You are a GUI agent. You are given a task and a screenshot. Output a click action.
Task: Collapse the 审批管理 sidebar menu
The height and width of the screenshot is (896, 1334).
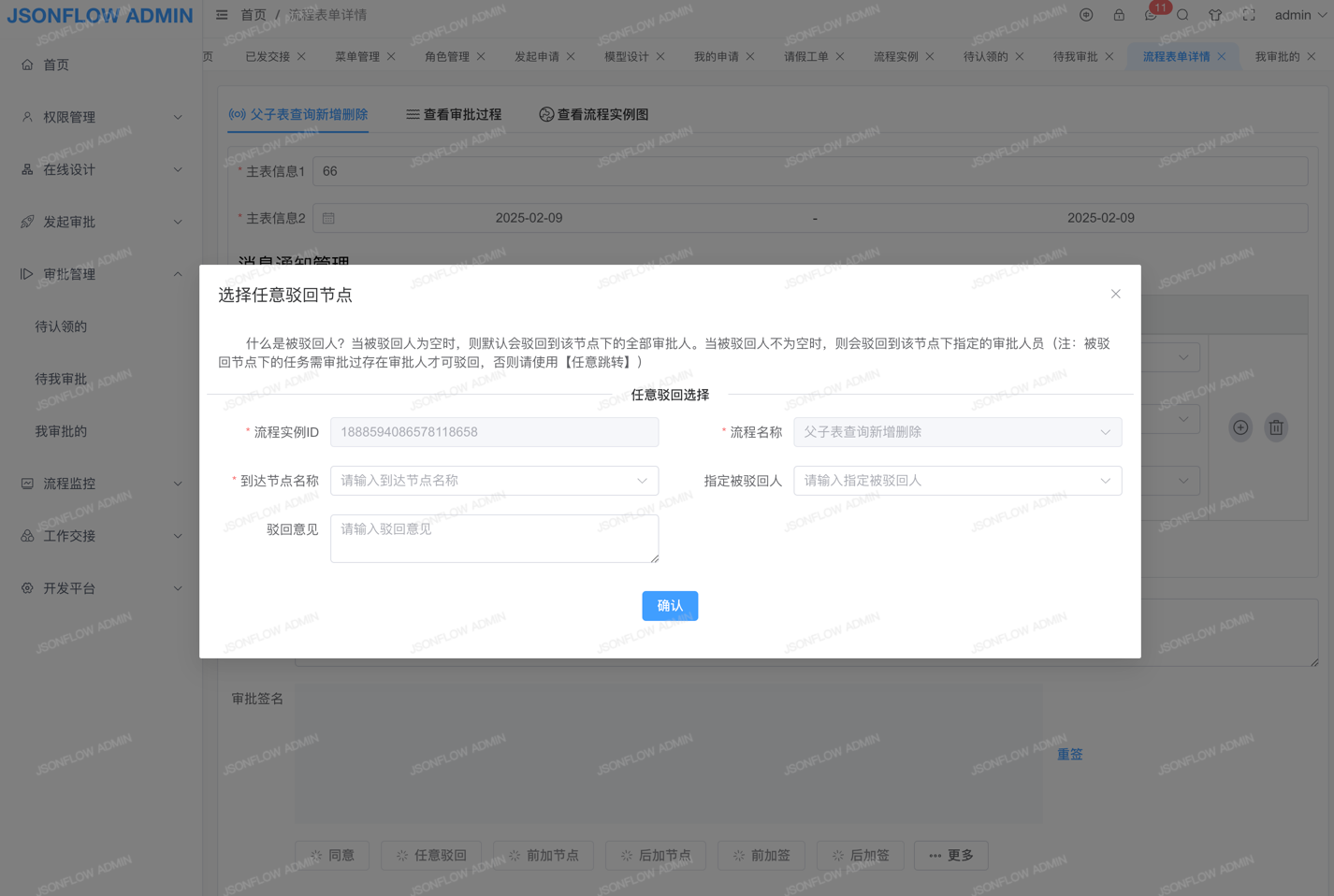pos(101,274)
